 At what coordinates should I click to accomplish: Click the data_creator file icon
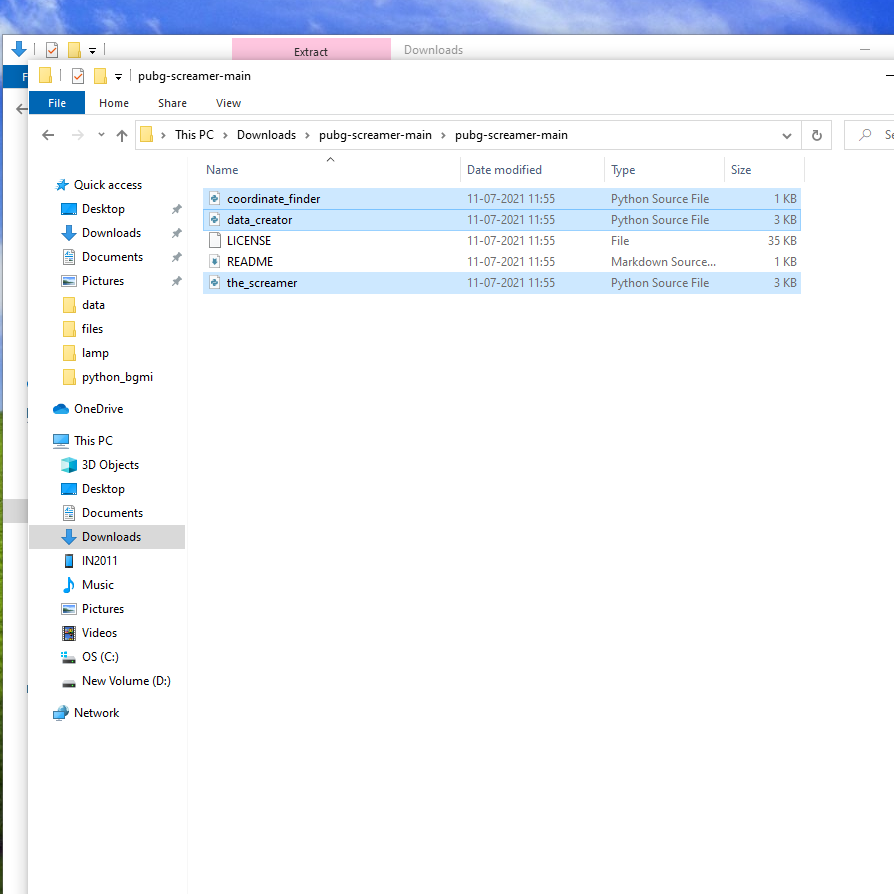(x=214, y=220)
